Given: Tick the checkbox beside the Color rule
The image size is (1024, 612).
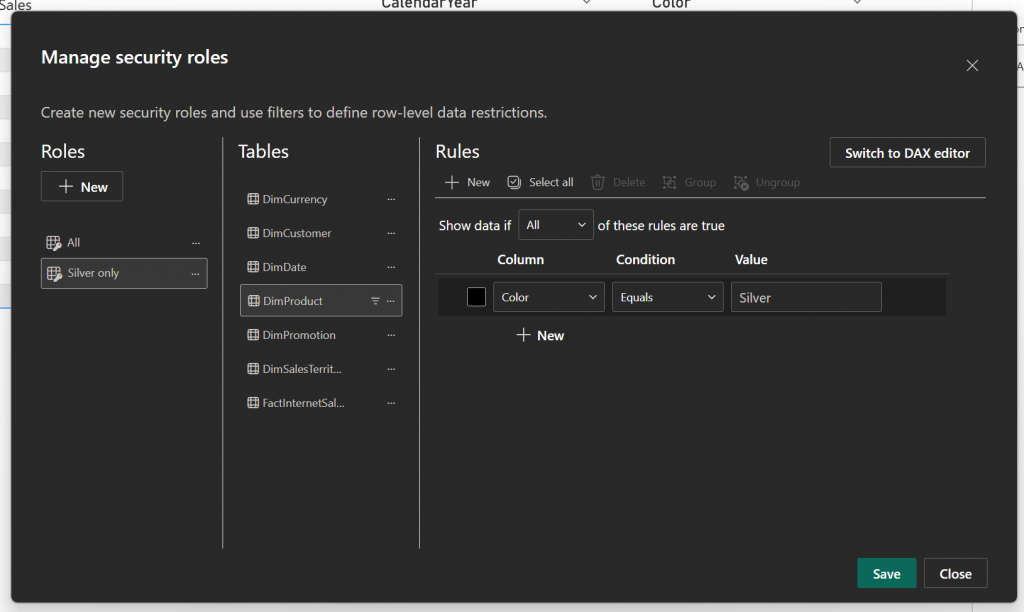Looking at the screenshot, I should (x=476, y=297).
